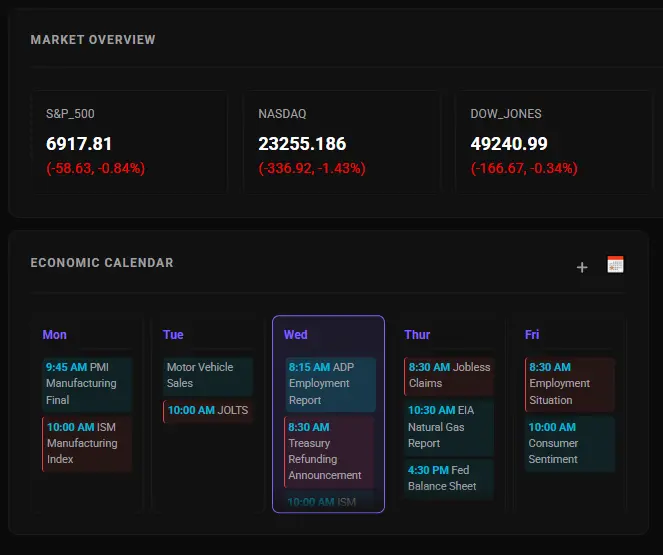Open the 10:30 AM EIA Natural Gas Report
This screenshot has width=663, height=555.
(449, 428)
